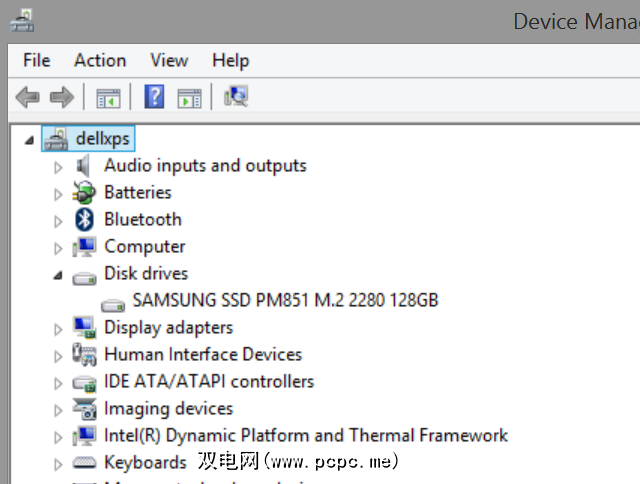Click the Back arrow toolbar icon
This screenshot has width=640, height=484.
tap(28, 97)
